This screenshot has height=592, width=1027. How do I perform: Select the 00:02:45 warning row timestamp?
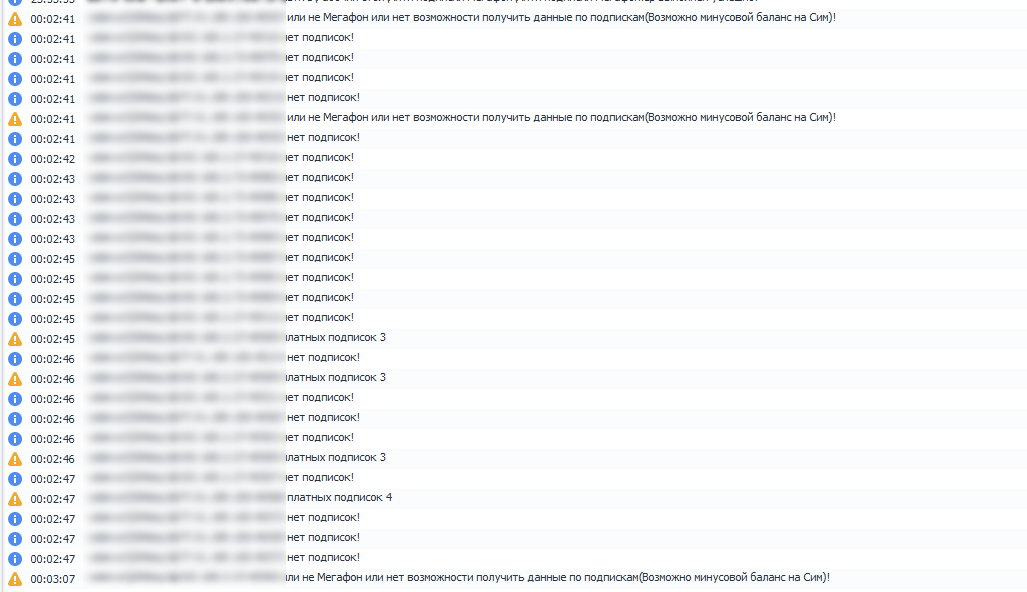52,339
